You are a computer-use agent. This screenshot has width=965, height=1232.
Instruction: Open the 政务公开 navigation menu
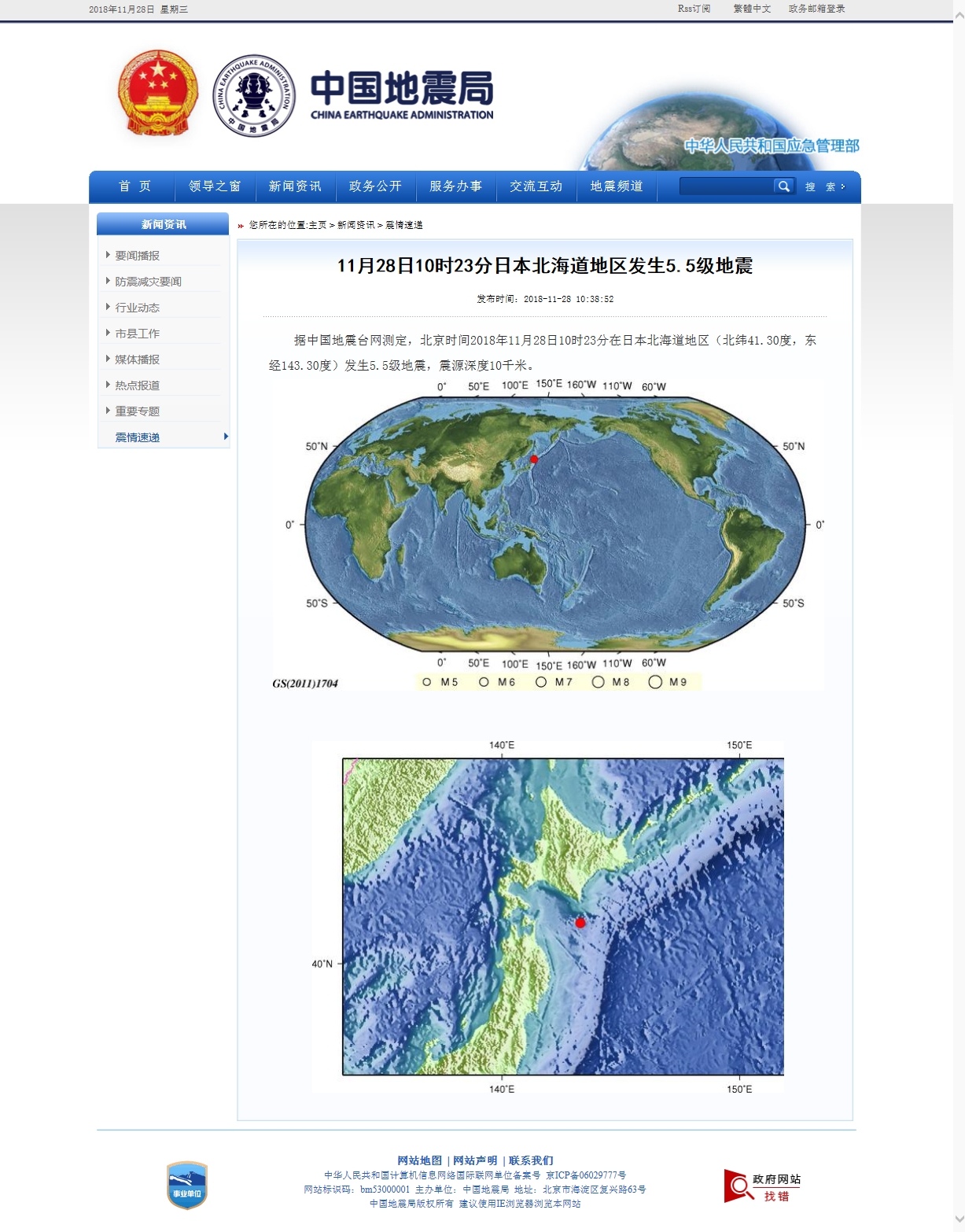(x=375, y=186)
